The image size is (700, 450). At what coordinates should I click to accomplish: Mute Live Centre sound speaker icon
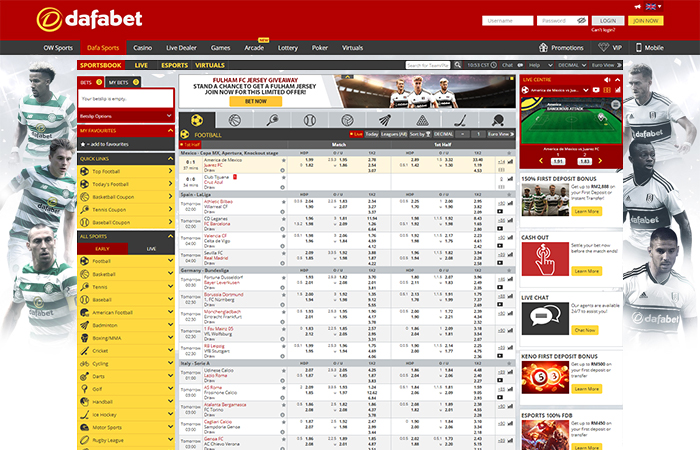pos(607,79)
